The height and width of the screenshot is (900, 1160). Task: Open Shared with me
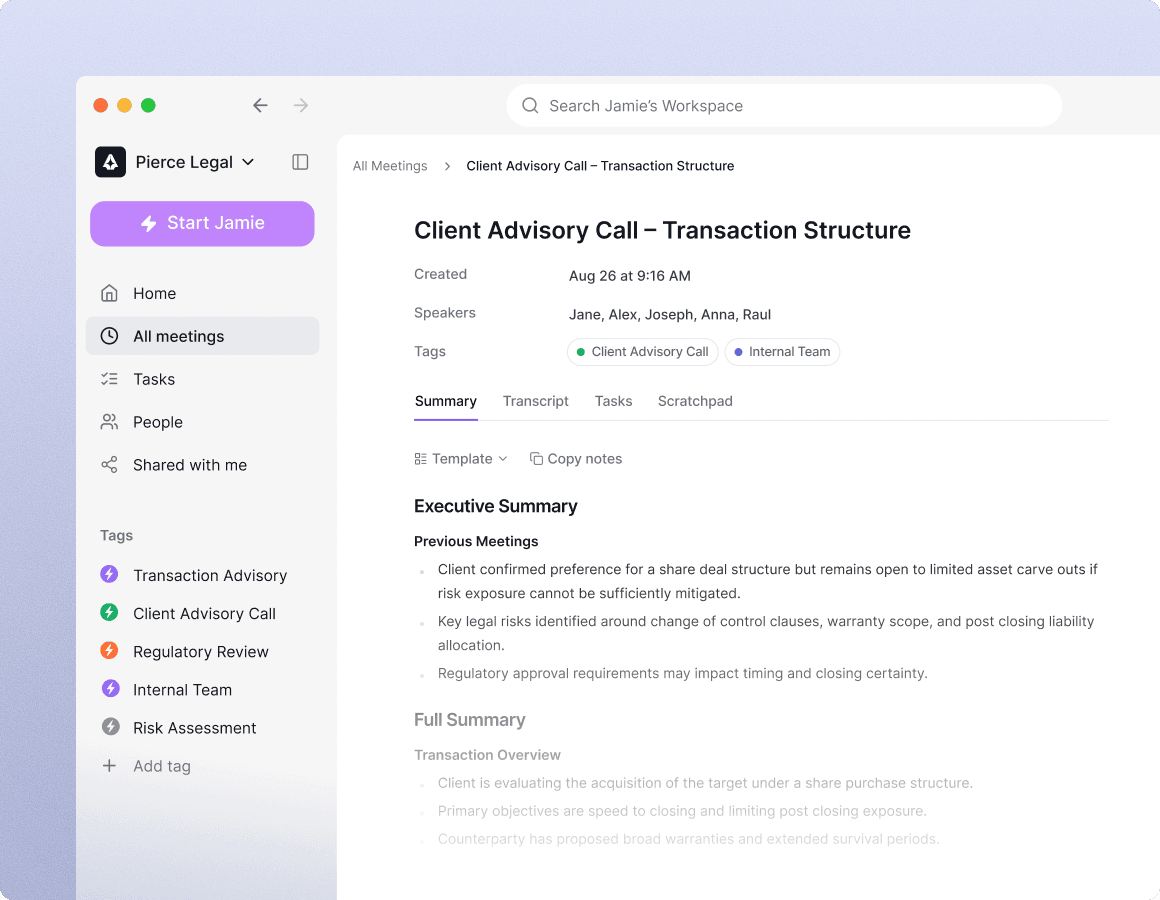point(189,465)
